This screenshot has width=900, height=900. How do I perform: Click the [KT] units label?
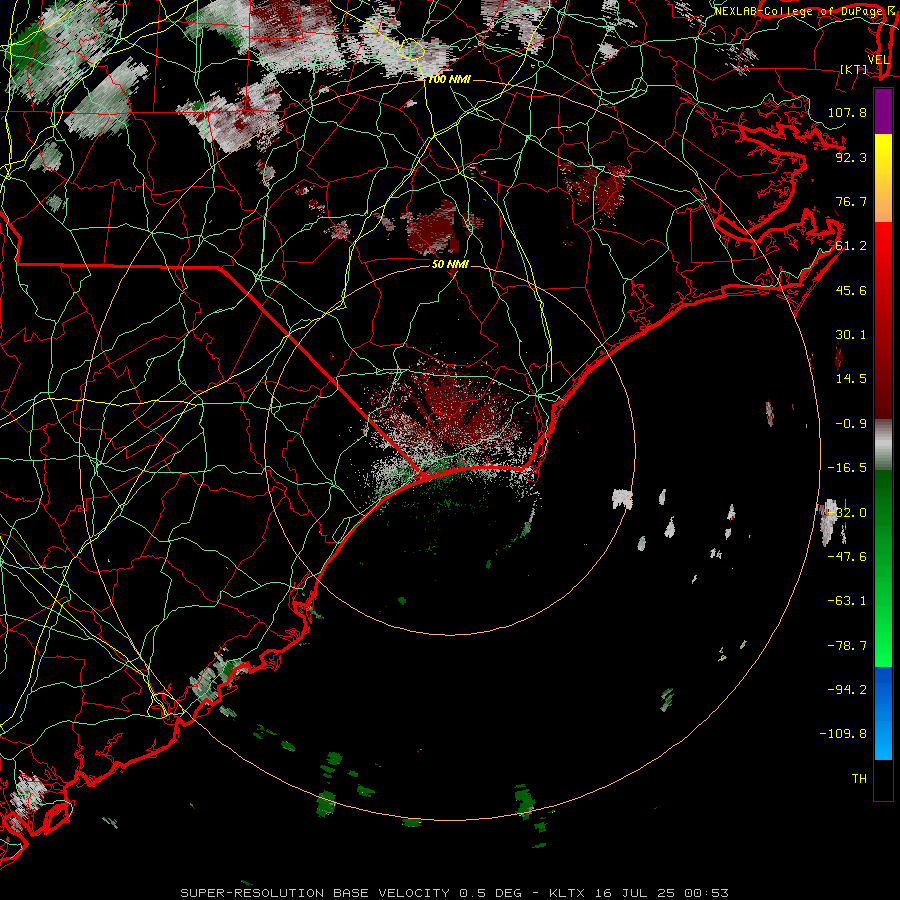point(854,69)
